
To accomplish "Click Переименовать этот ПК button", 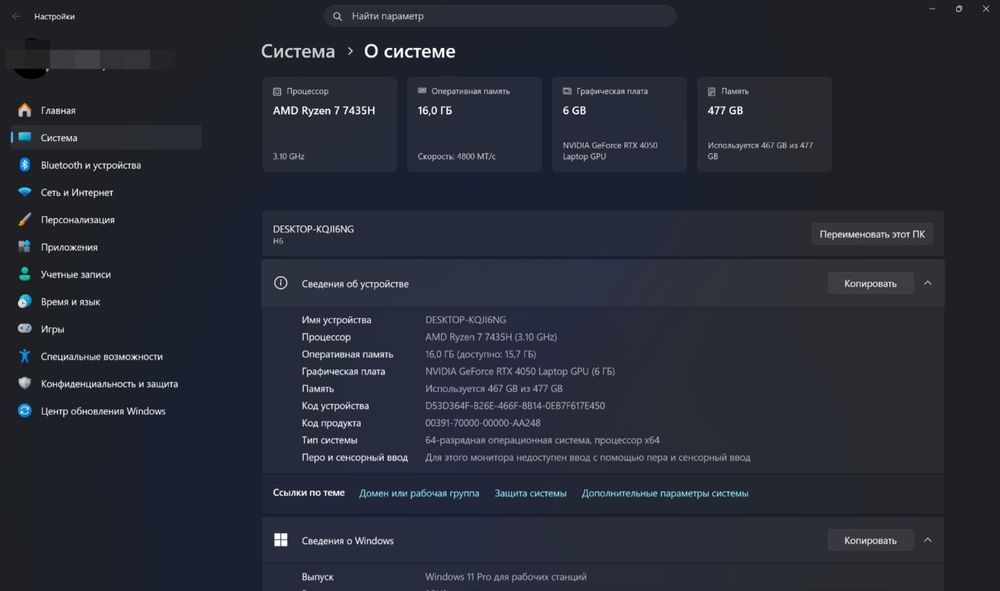I will [872, 234].
